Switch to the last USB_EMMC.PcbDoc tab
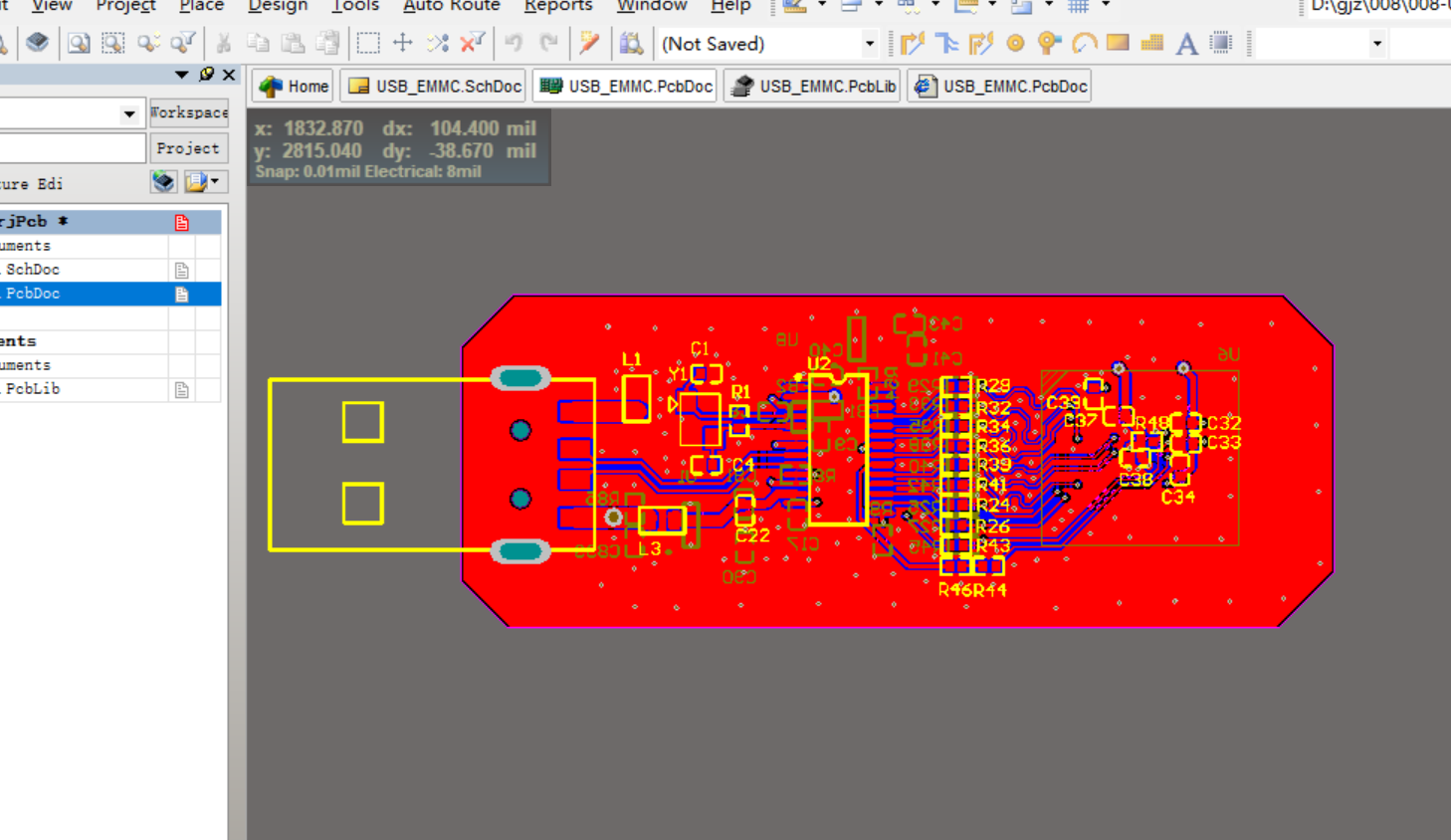Screen dimensions: 1451x840 coord(1000,87)
